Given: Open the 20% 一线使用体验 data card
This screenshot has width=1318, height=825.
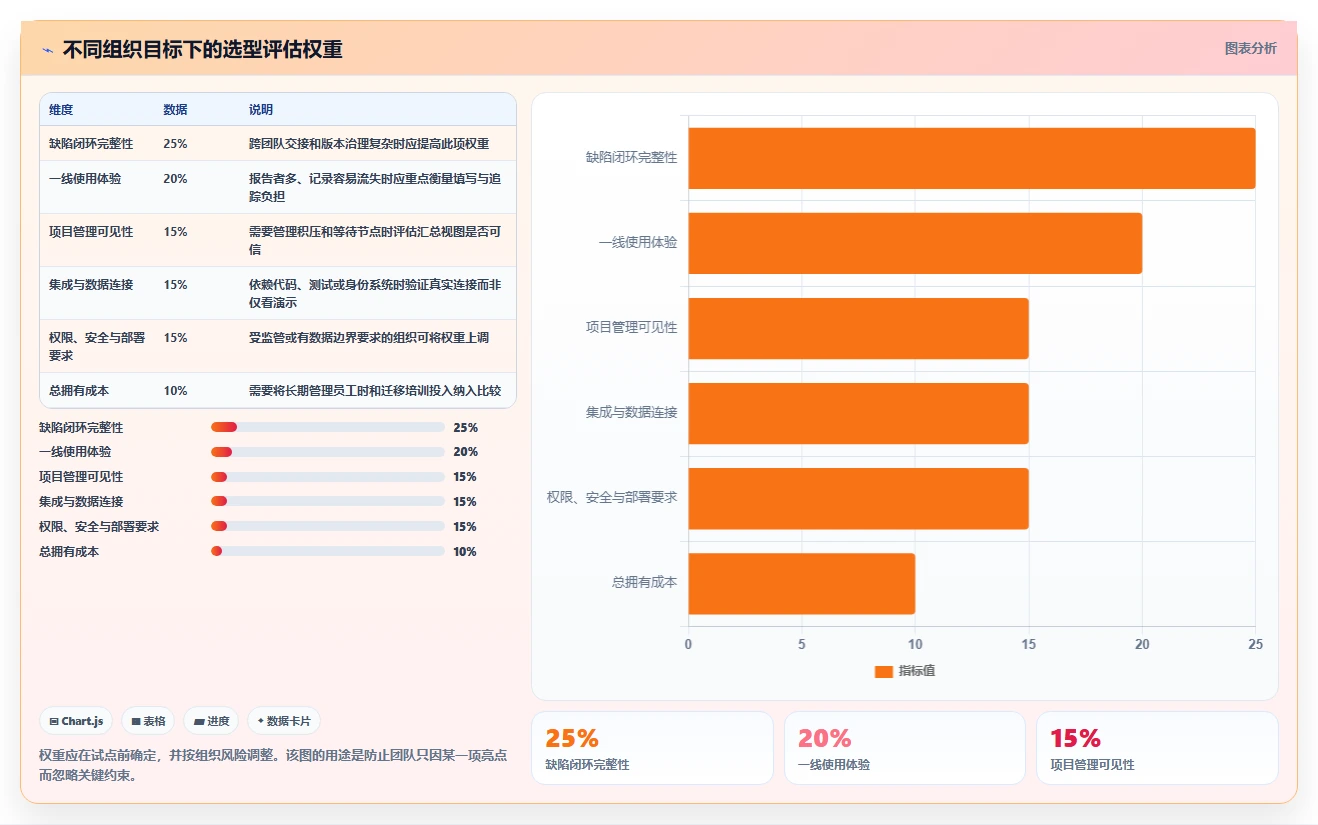Looking at the screenshot, I should click(x=905, y=748).
